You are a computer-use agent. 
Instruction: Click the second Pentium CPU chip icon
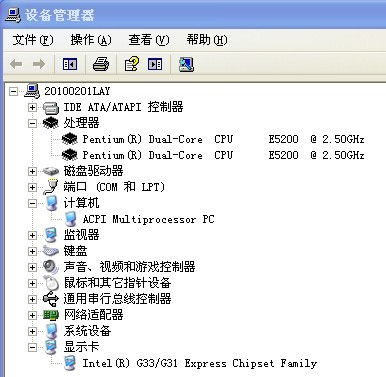(70, 155)
